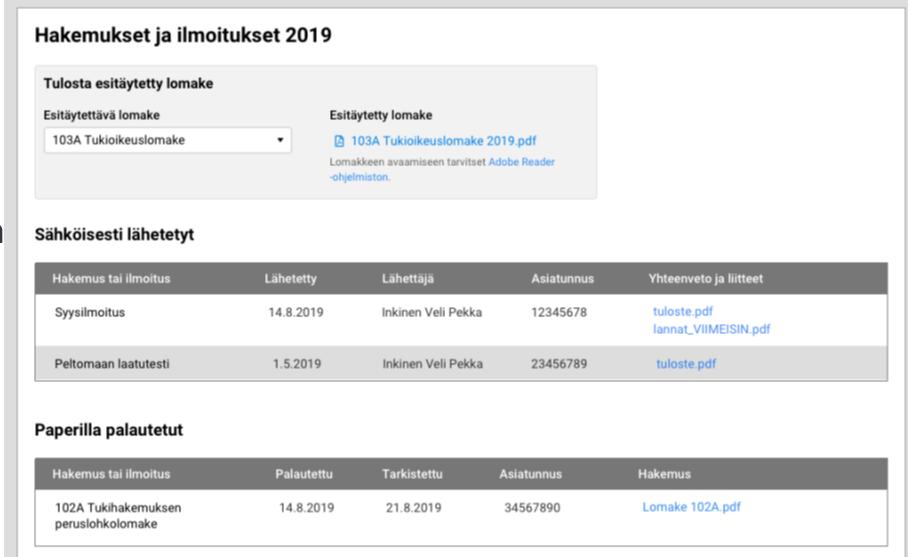Screen dimensions: 911x557
Task: Click the Palautettu column header
Action: [x=304, y=474]
